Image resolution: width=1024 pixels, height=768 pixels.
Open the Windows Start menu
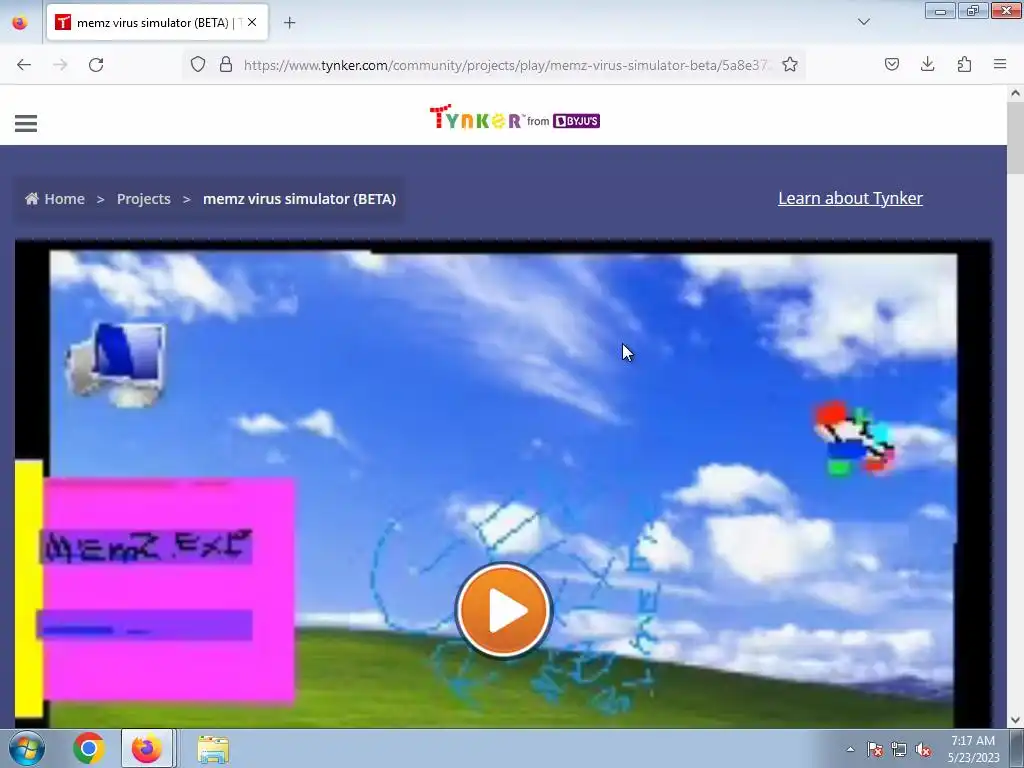(26, 748)
